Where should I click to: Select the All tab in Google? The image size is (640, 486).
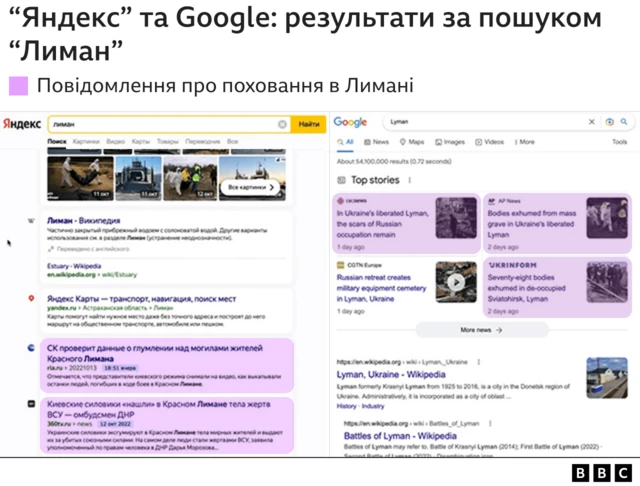(345, 142)
